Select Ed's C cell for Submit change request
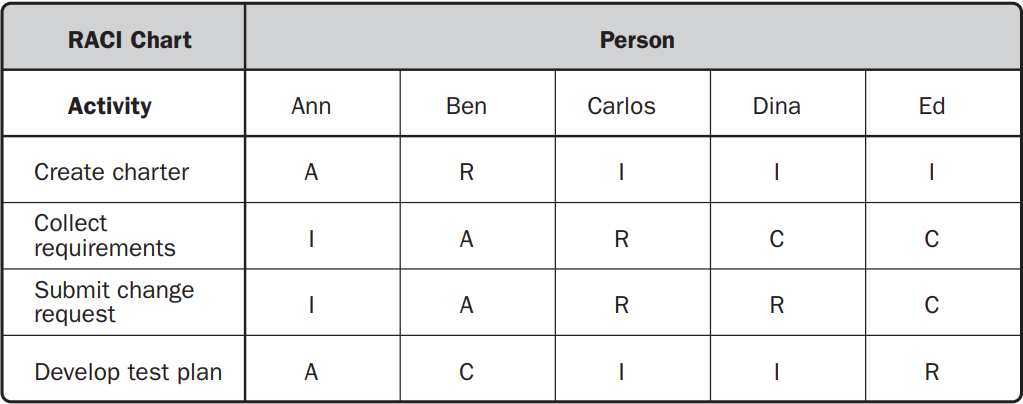1023x404 pixels. click(x=931, y=306)
